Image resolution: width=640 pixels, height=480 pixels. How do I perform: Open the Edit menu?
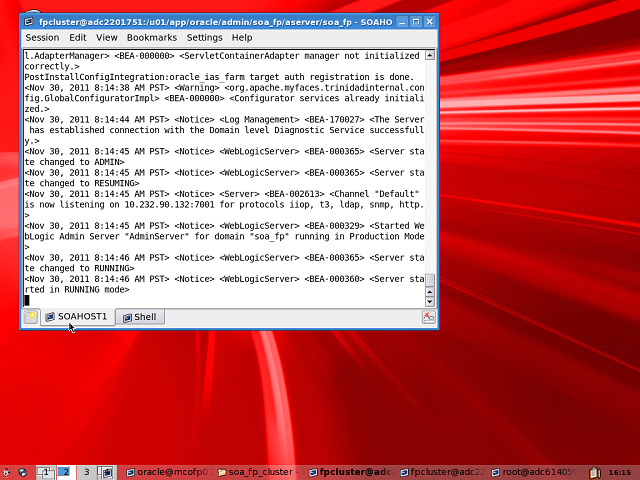point(77,38)
